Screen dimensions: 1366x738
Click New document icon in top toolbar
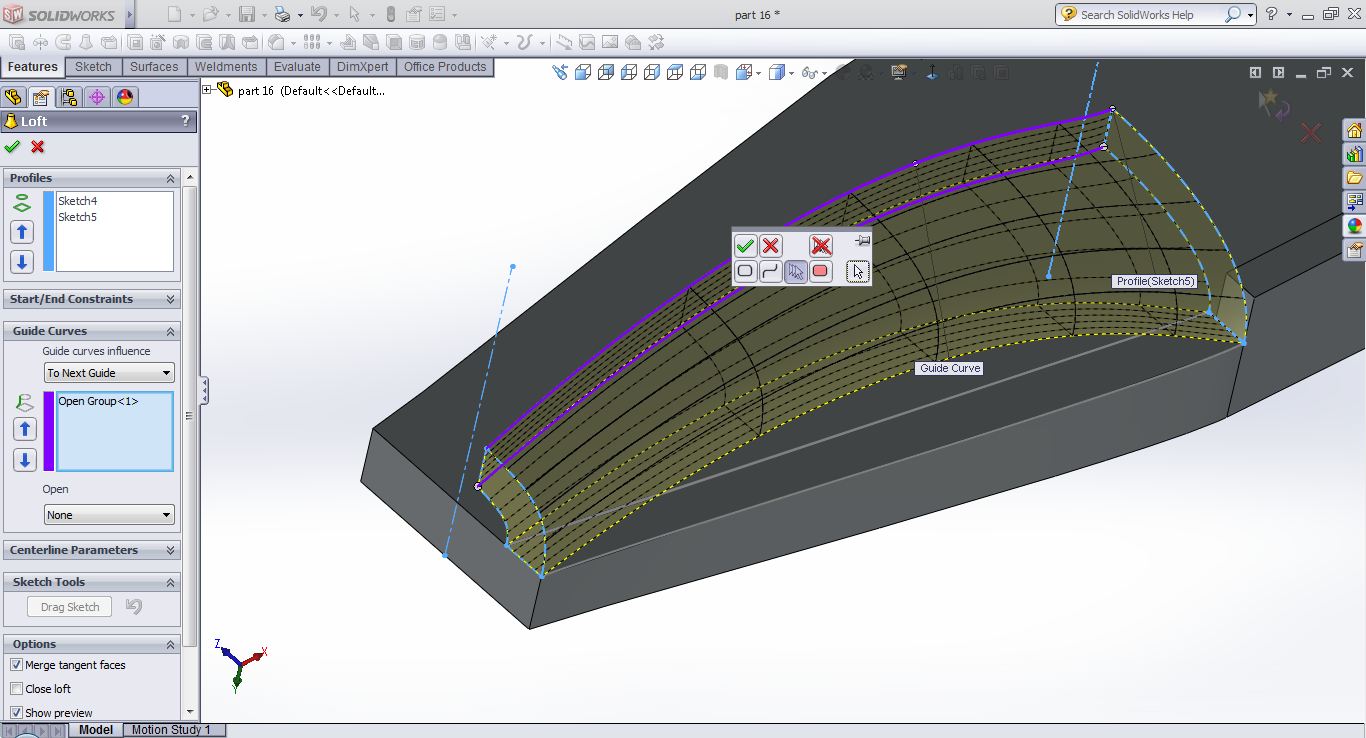click(x=175, y=14)
